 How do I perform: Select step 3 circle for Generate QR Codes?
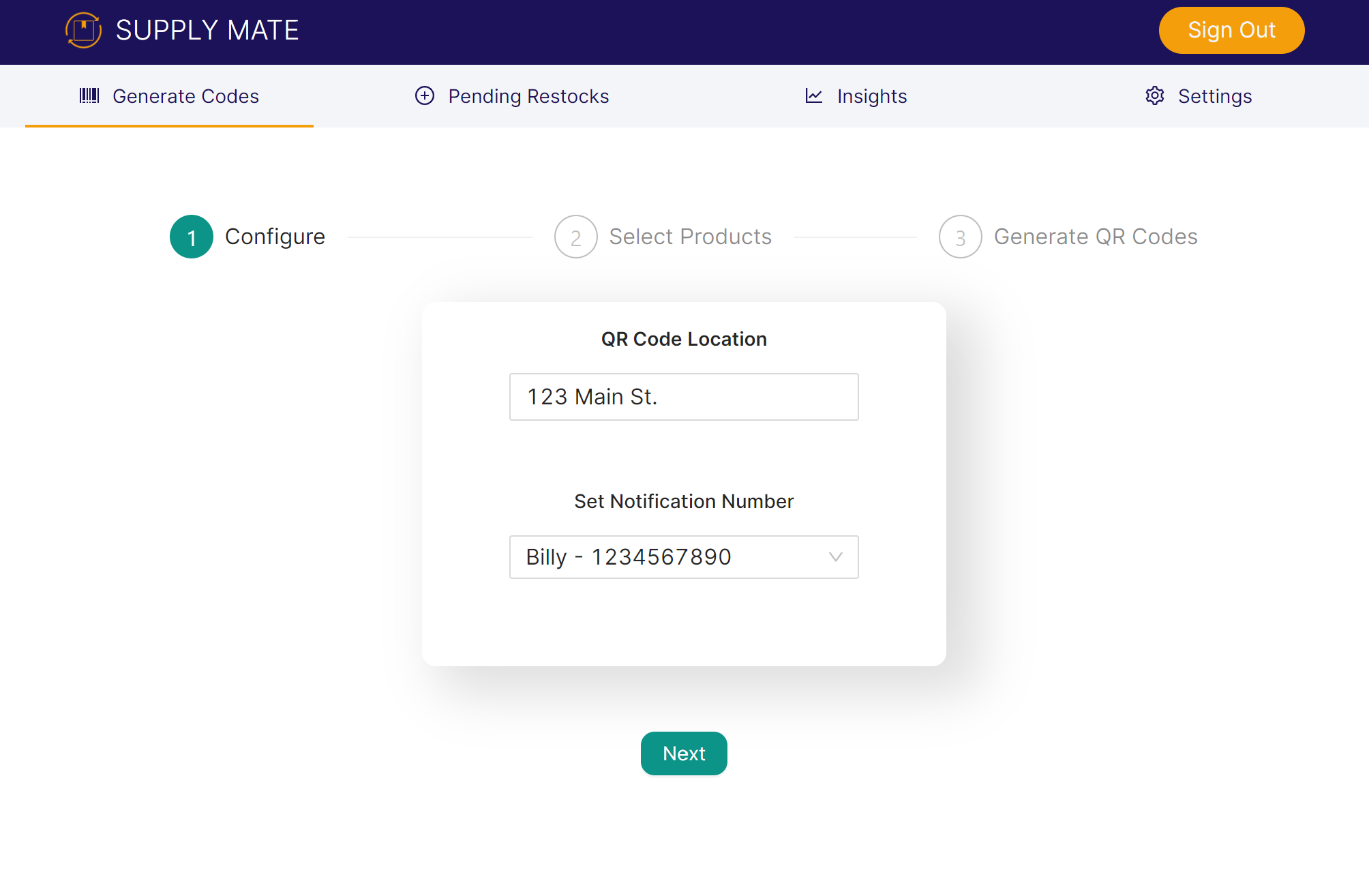[x=961, y=237]
